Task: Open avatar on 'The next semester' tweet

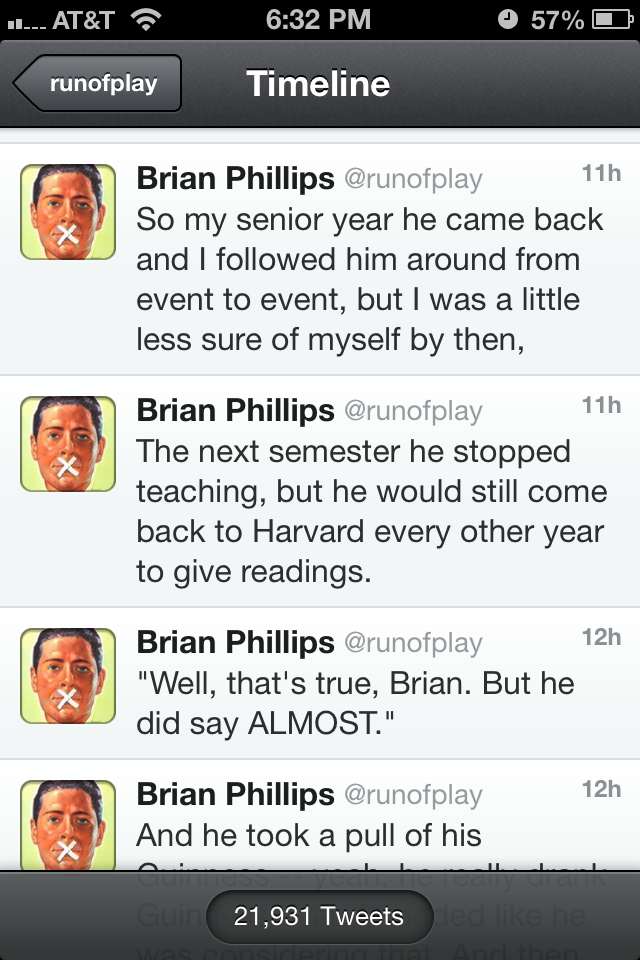Action: (68, 444)
